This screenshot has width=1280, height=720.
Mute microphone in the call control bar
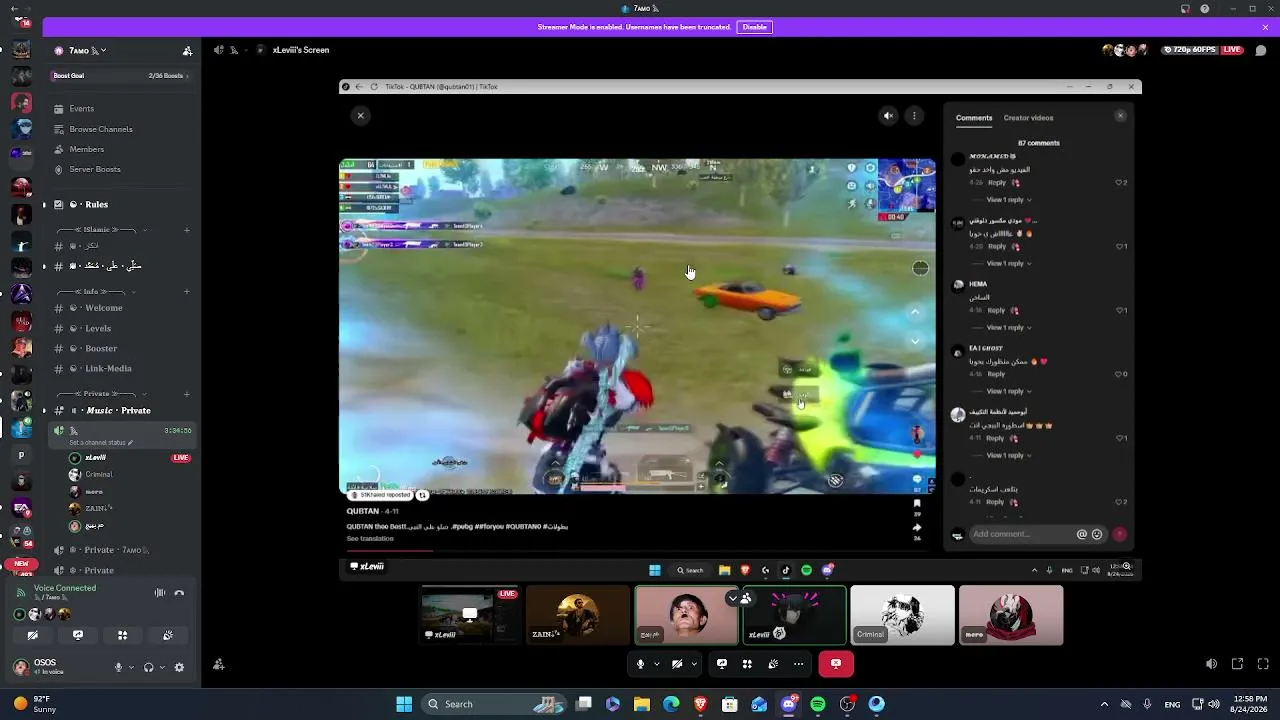[641, 663]
